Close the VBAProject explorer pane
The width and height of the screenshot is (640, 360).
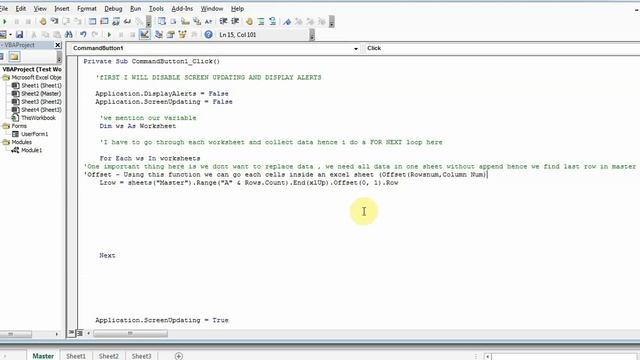pos(58,45)
